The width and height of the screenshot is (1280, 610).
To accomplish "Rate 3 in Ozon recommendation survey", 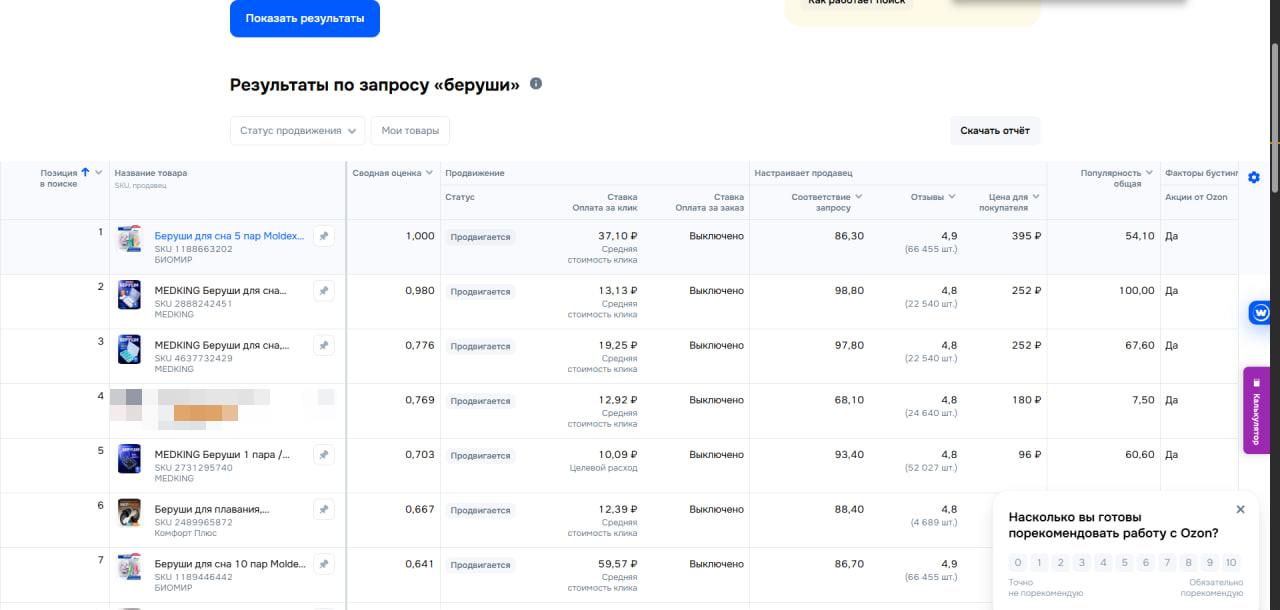I will [x=1082, y=563].
